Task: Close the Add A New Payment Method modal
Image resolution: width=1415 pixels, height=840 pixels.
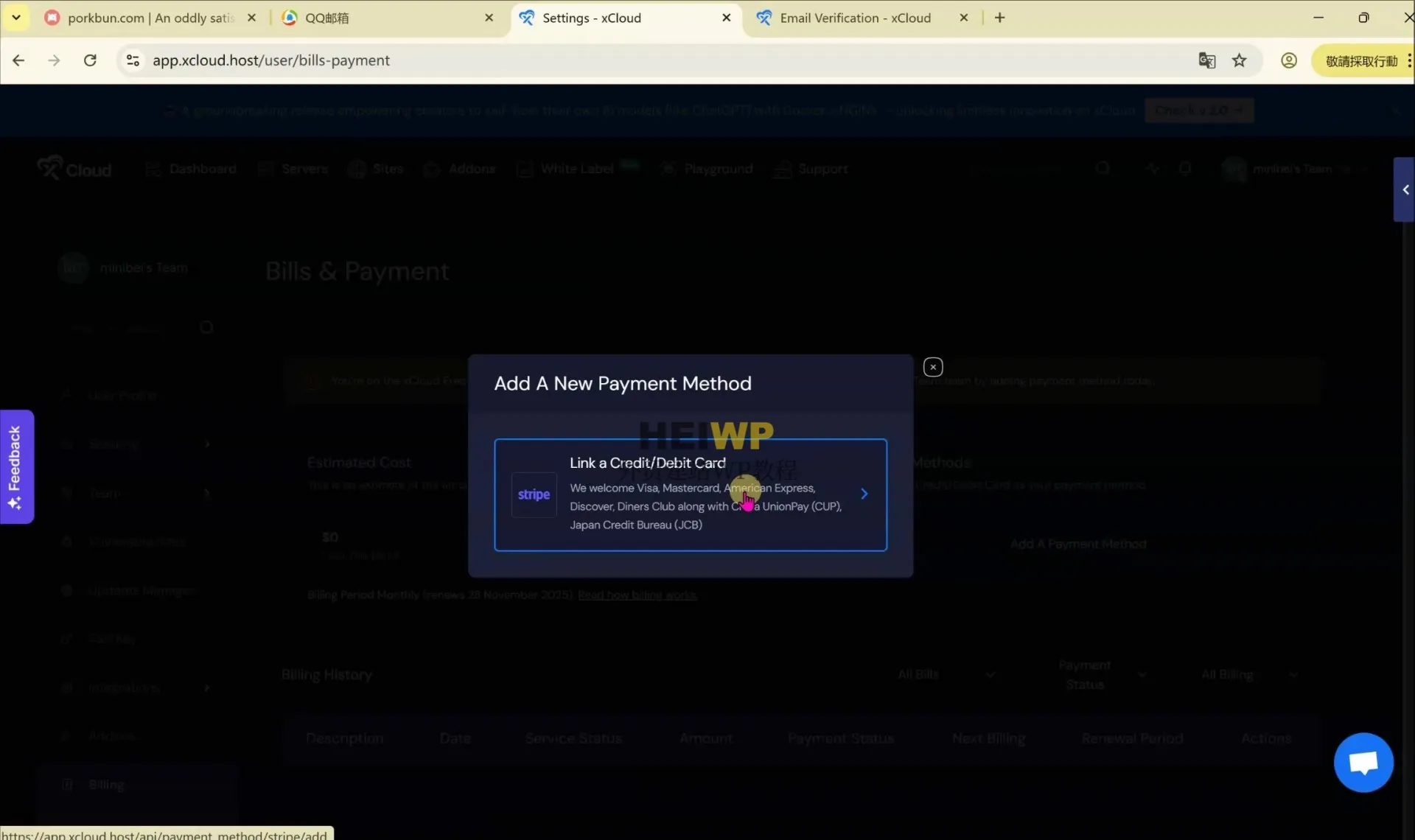Action: 932,366
